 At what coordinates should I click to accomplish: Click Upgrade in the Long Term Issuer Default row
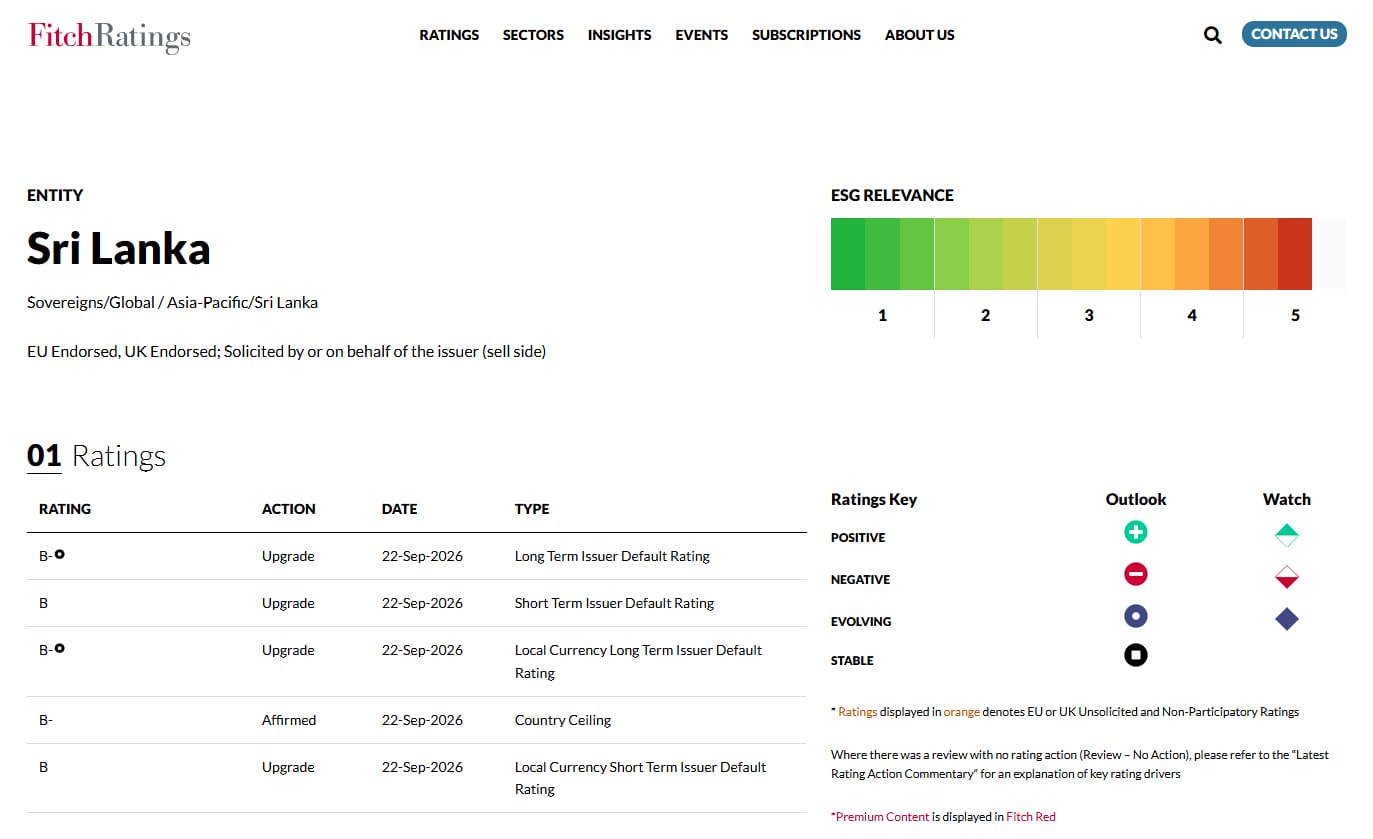pos(288,556)
